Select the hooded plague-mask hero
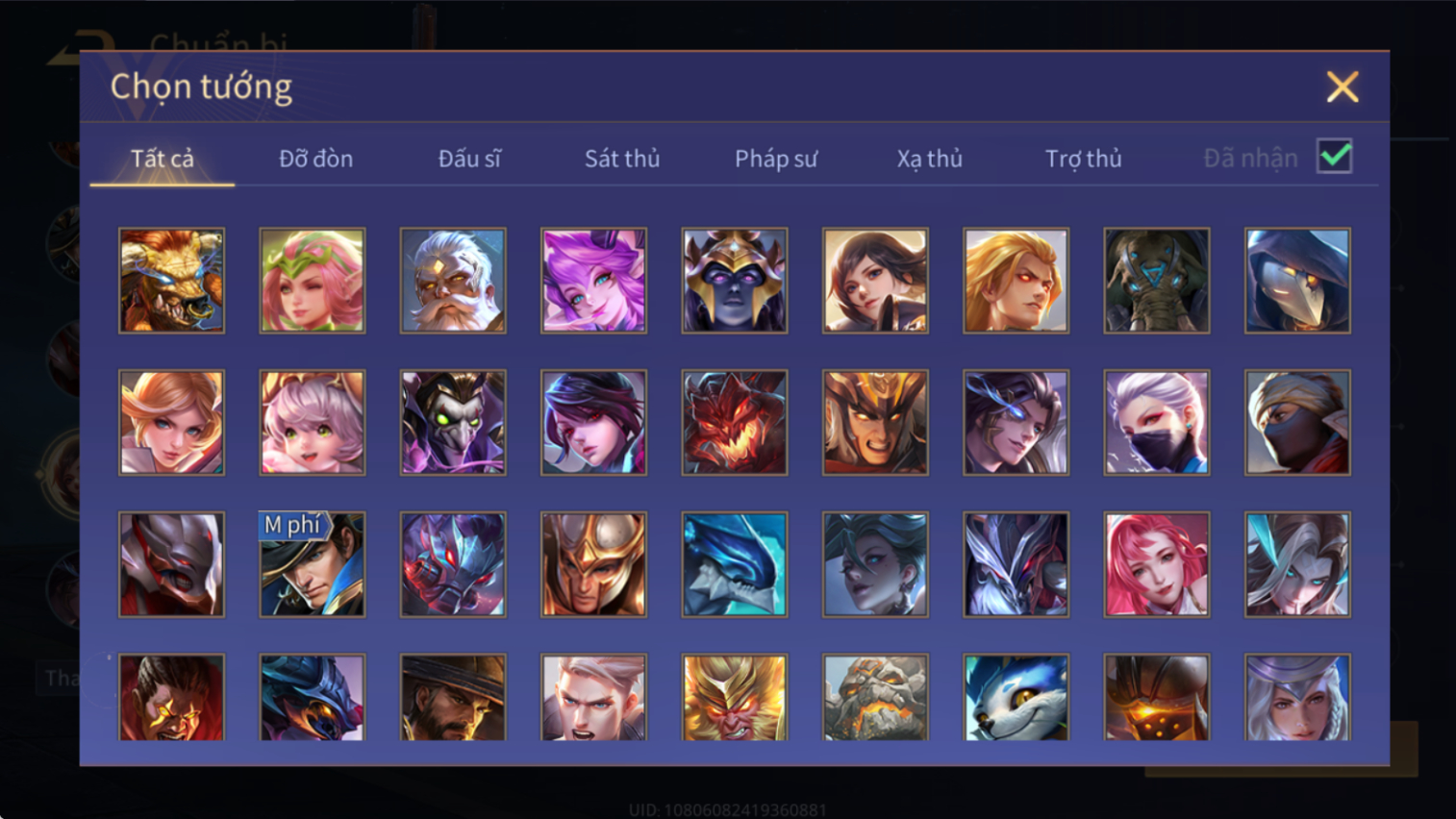 point(1297,281)
